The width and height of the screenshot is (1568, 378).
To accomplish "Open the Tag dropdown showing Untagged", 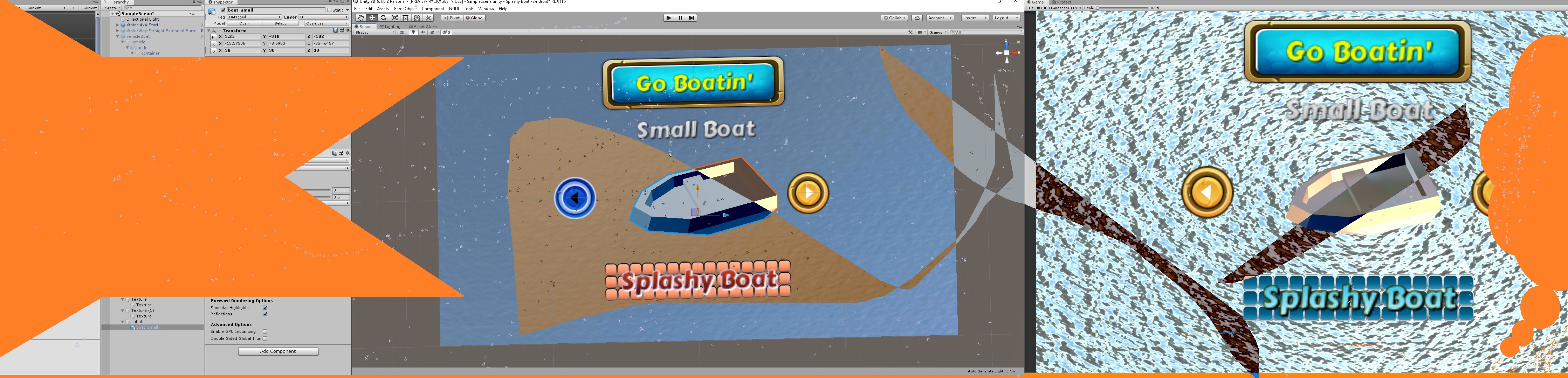I will coord(254,17).
